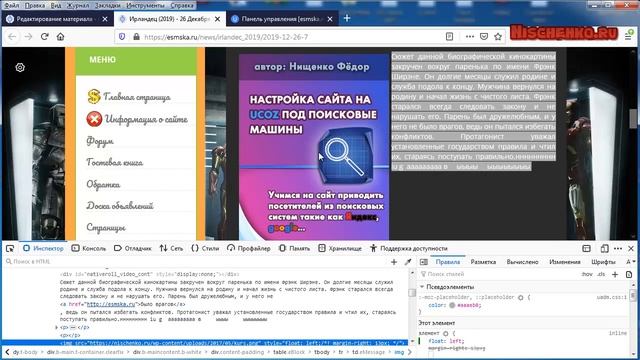
Task: Reload the current page
Action: tap(44, 37)
